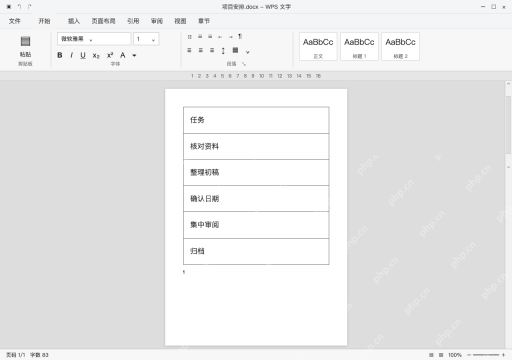Click the Undo arrow in title bar
The height and width of the screenshot is (360, 512).
coord(19,6)
